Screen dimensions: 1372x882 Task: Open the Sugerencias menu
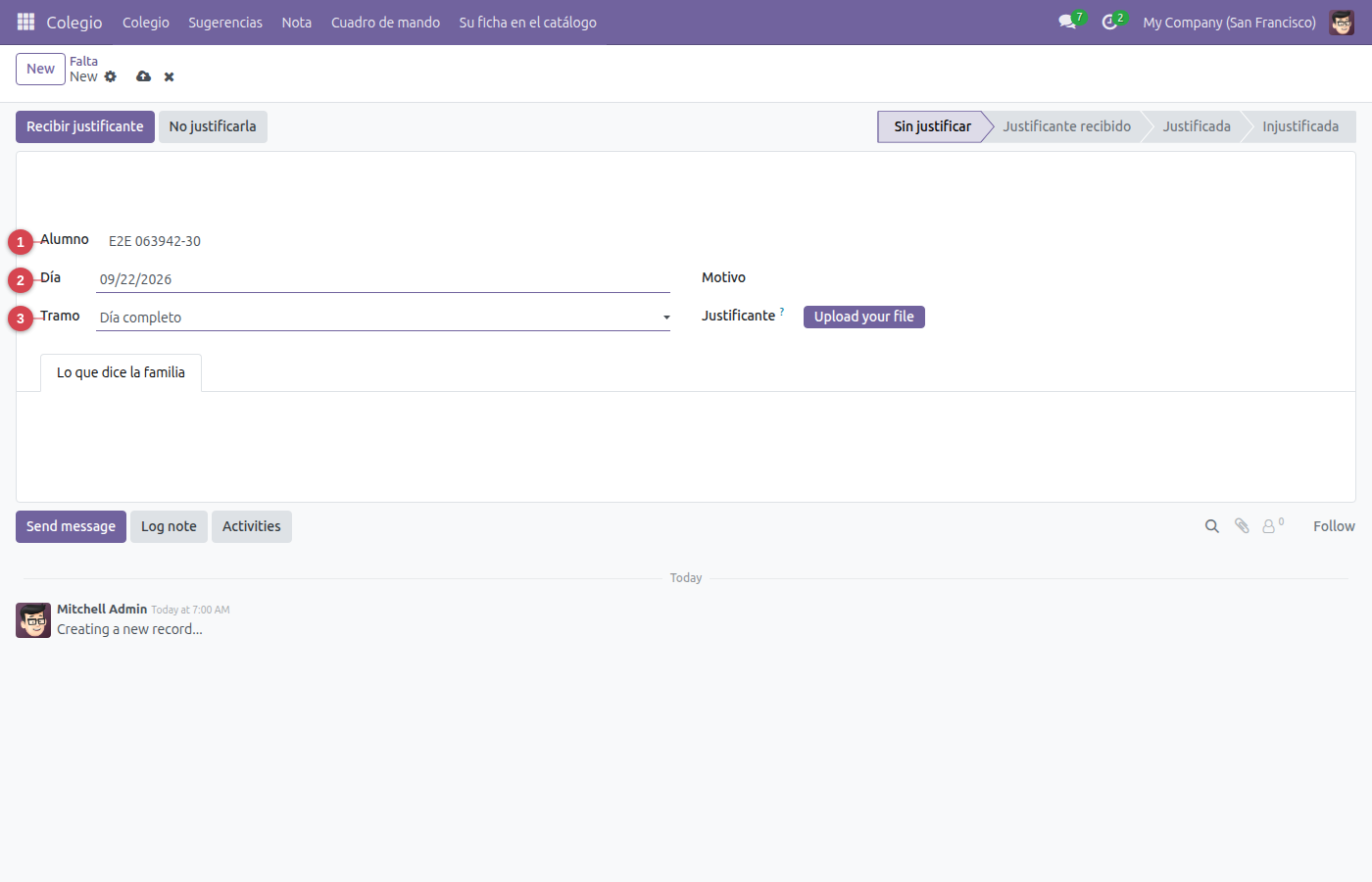pos(225,22)
